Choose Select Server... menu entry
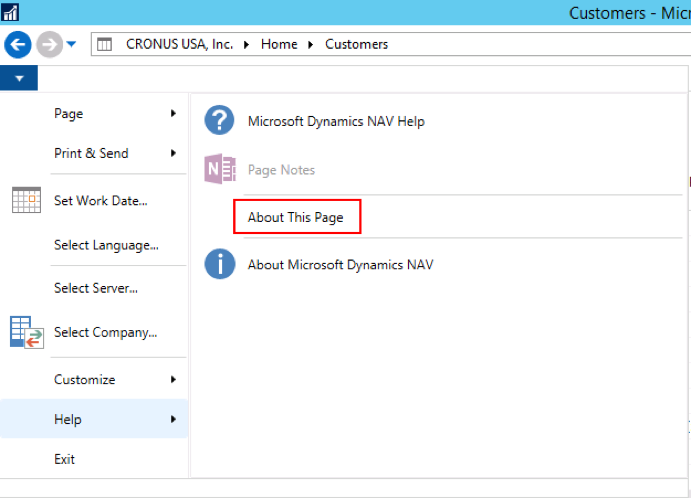 pyautogui.click(x=96, y=288)
